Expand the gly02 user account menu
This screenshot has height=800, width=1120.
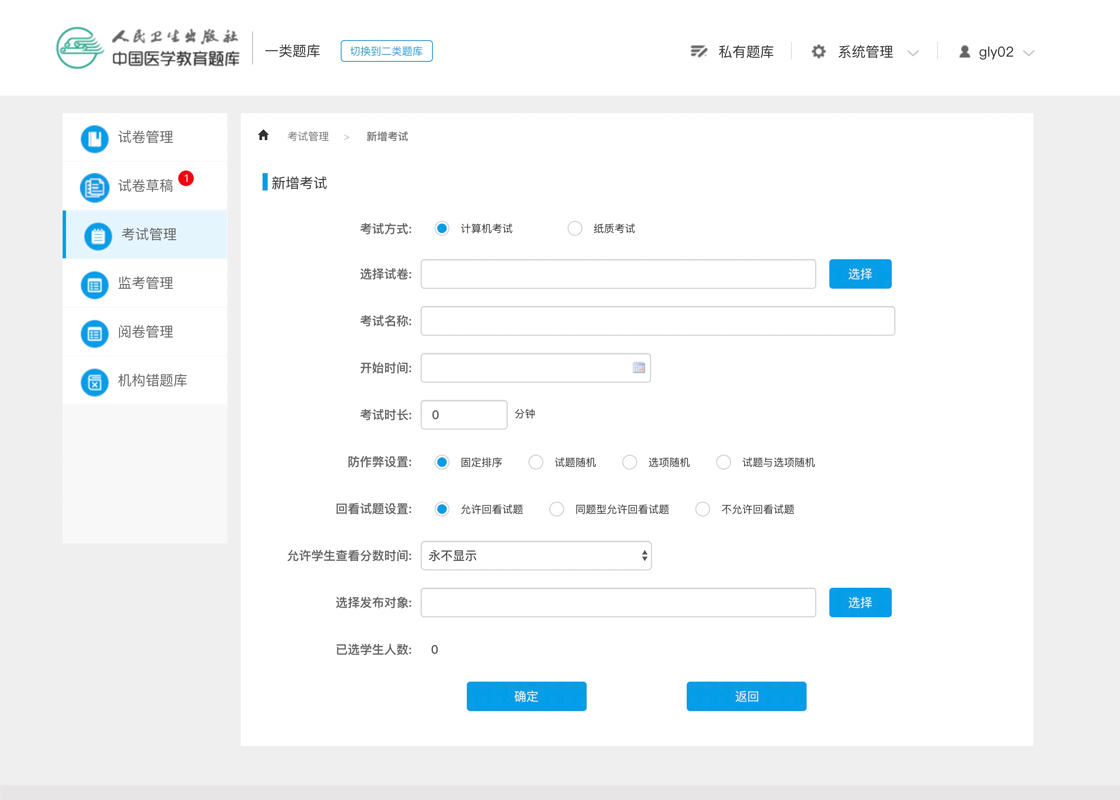pos(996,52)
